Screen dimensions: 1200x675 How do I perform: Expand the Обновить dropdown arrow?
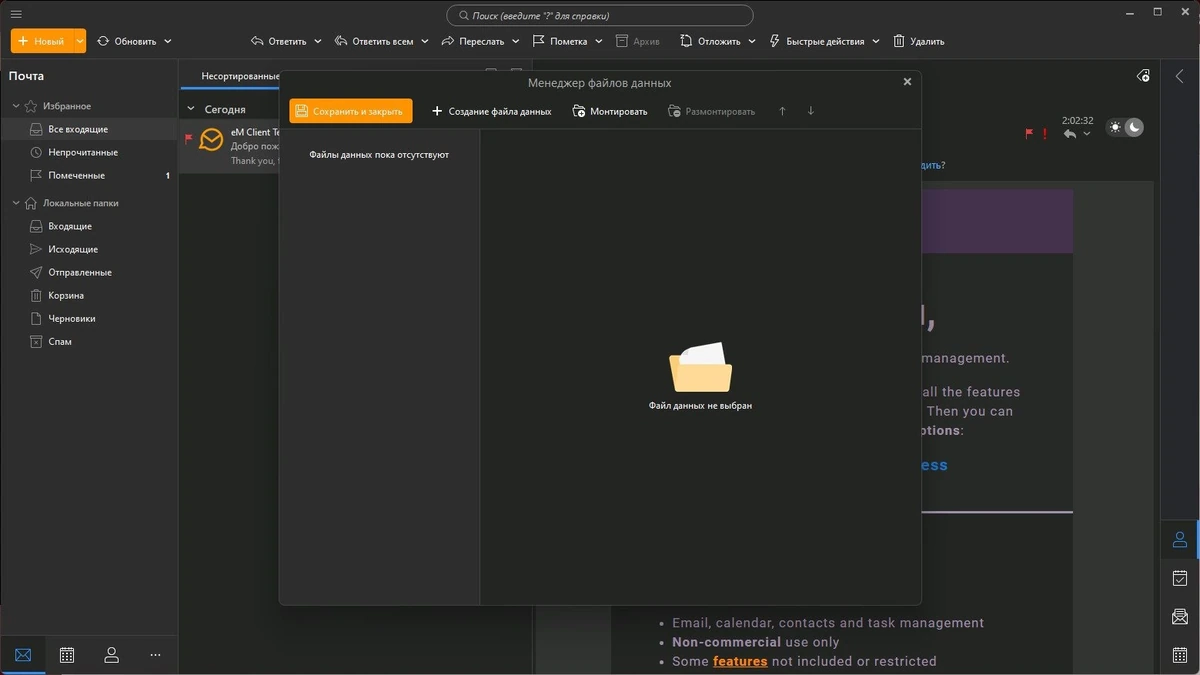click(x=167, y=41)
